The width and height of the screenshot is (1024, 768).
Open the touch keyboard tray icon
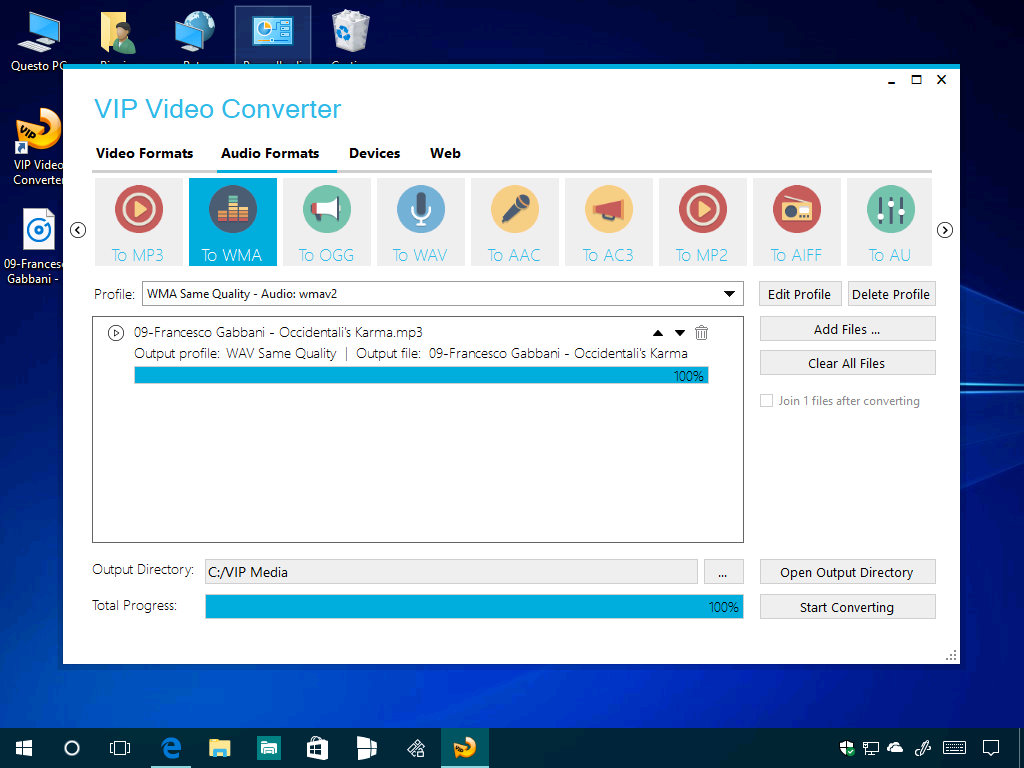point(955,748)
